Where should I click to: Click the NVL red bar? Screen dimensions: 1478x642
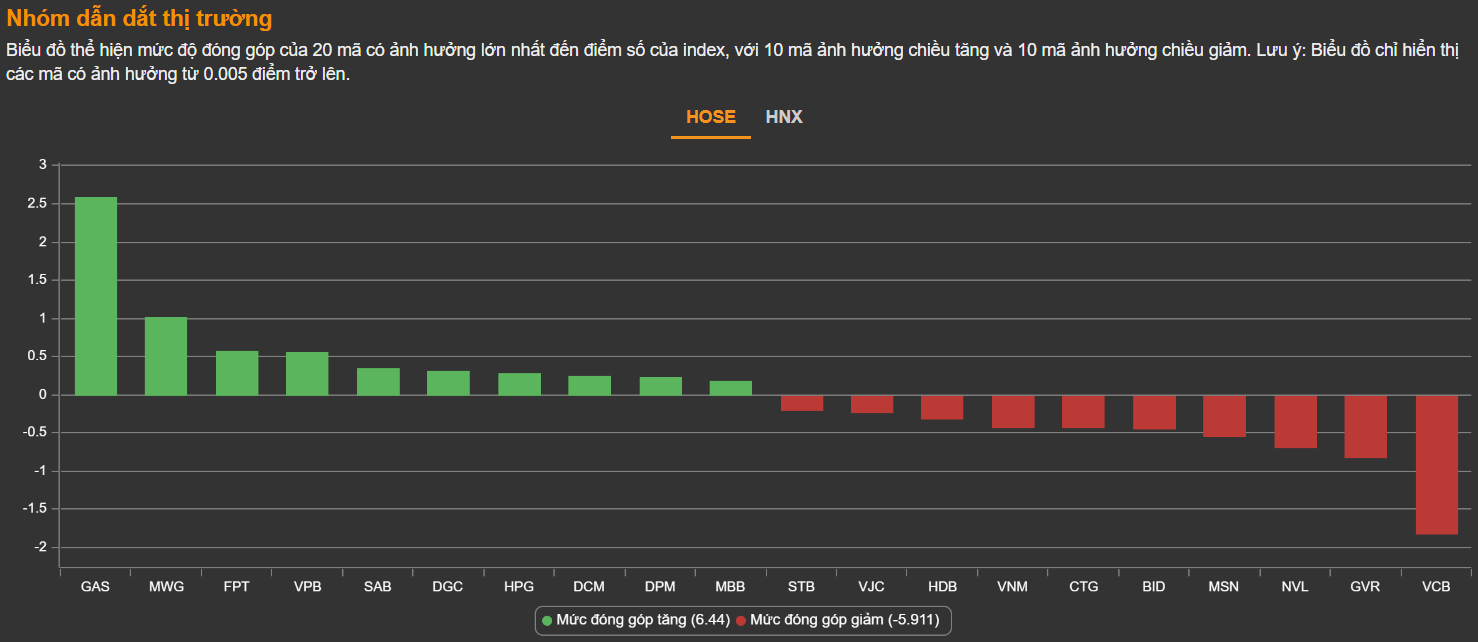(x=1295, y=421)
